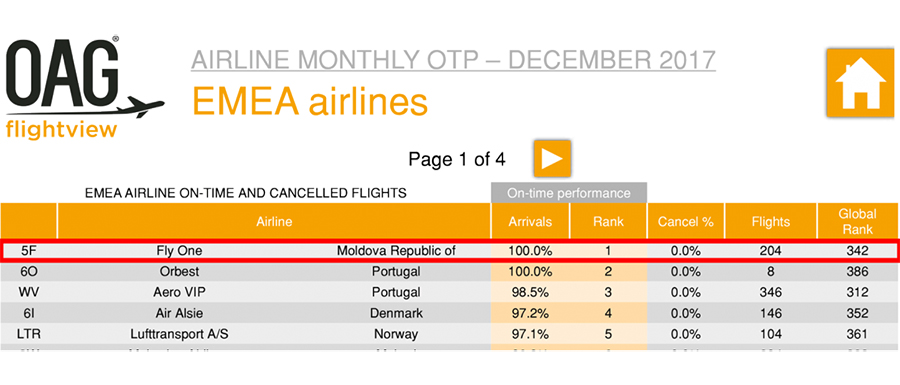Click the orange home icon
This screenshot has height=385, width=900.
pos(862,84)
